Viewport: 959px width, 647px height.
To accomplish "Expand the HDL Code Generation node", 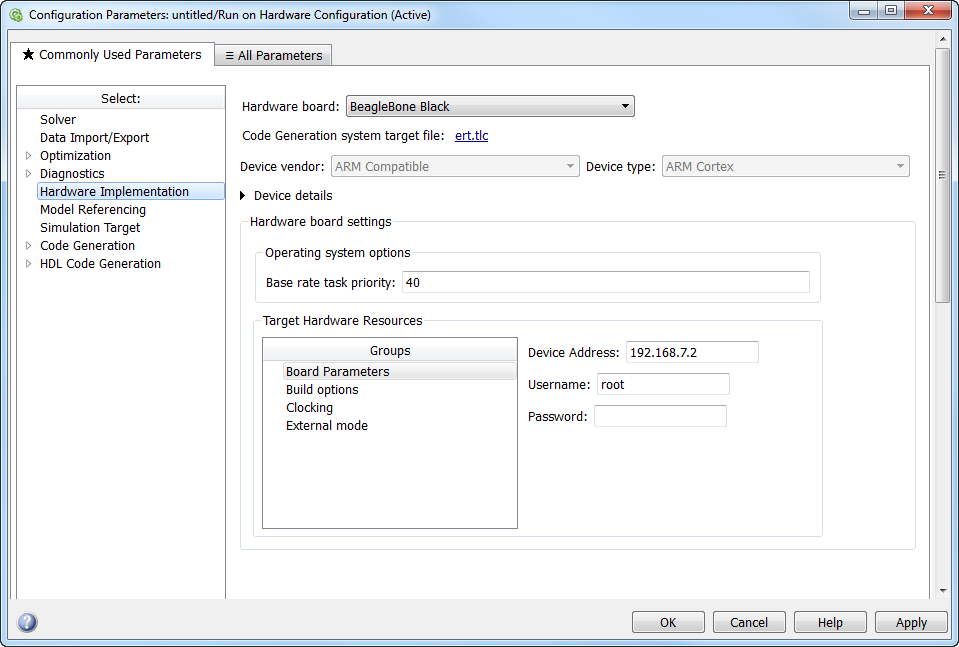I will [28, 264].
